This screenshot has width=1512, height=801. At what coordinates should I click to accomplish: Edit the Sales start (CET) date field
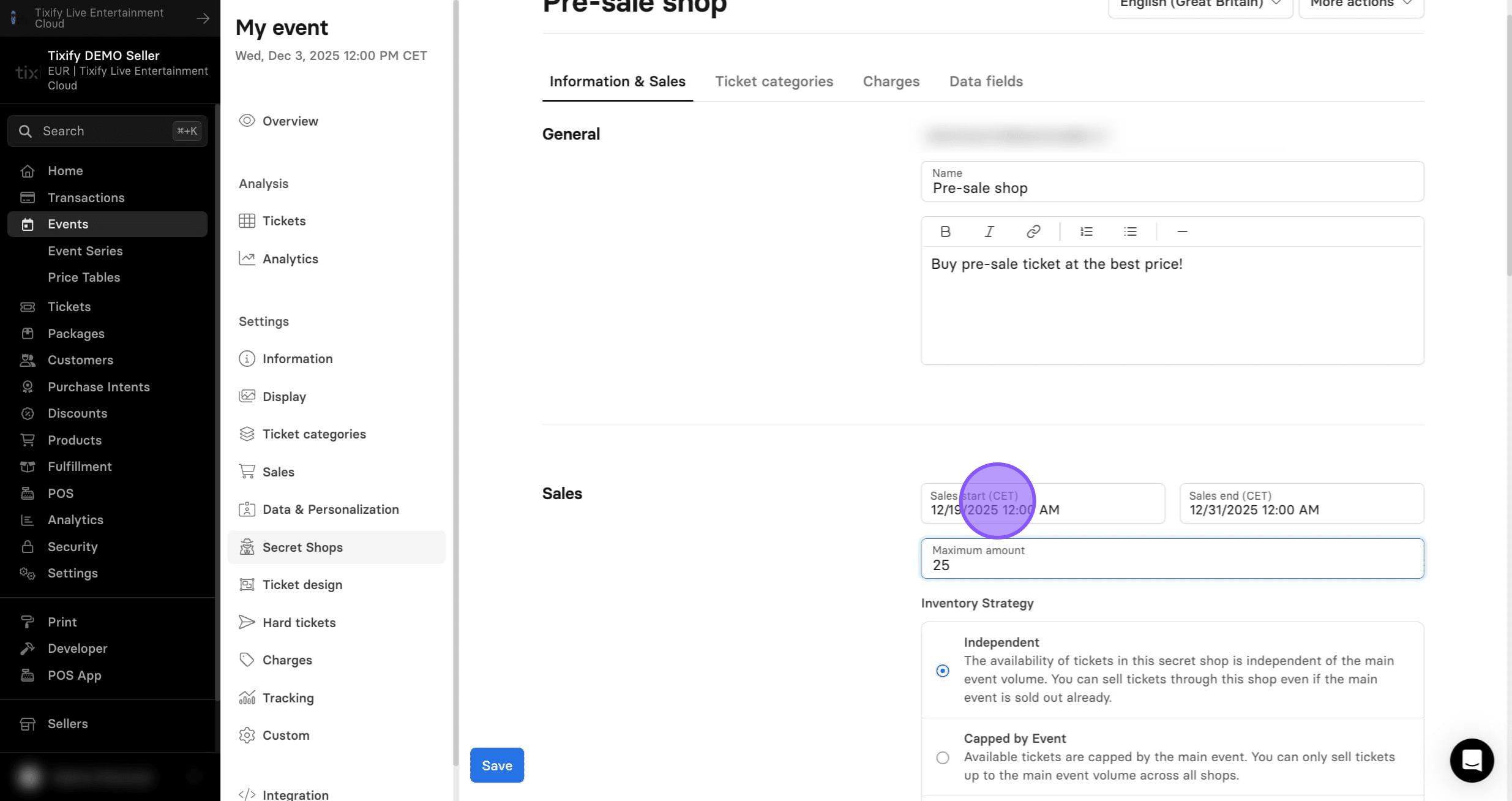1042,503
